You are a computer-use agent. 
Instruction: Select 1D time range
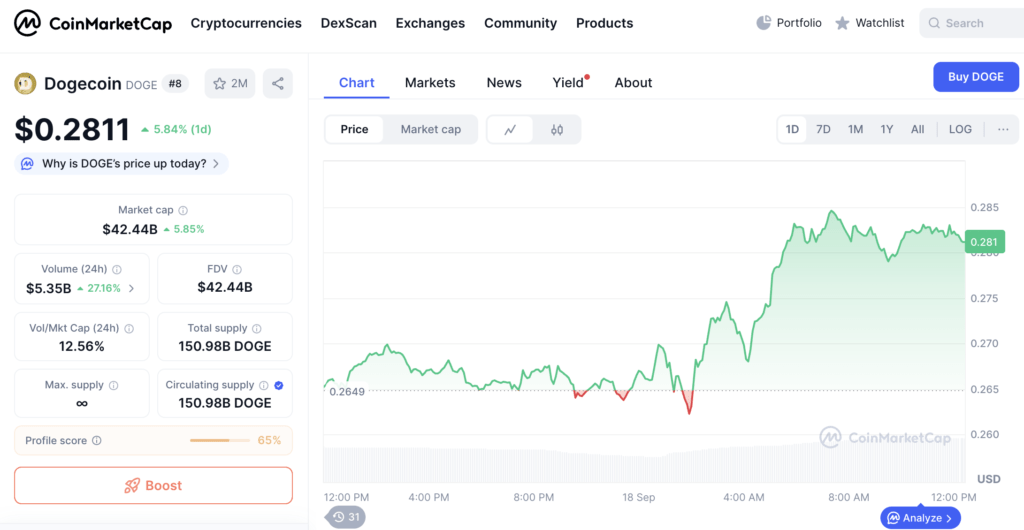(x=792, y=129)
